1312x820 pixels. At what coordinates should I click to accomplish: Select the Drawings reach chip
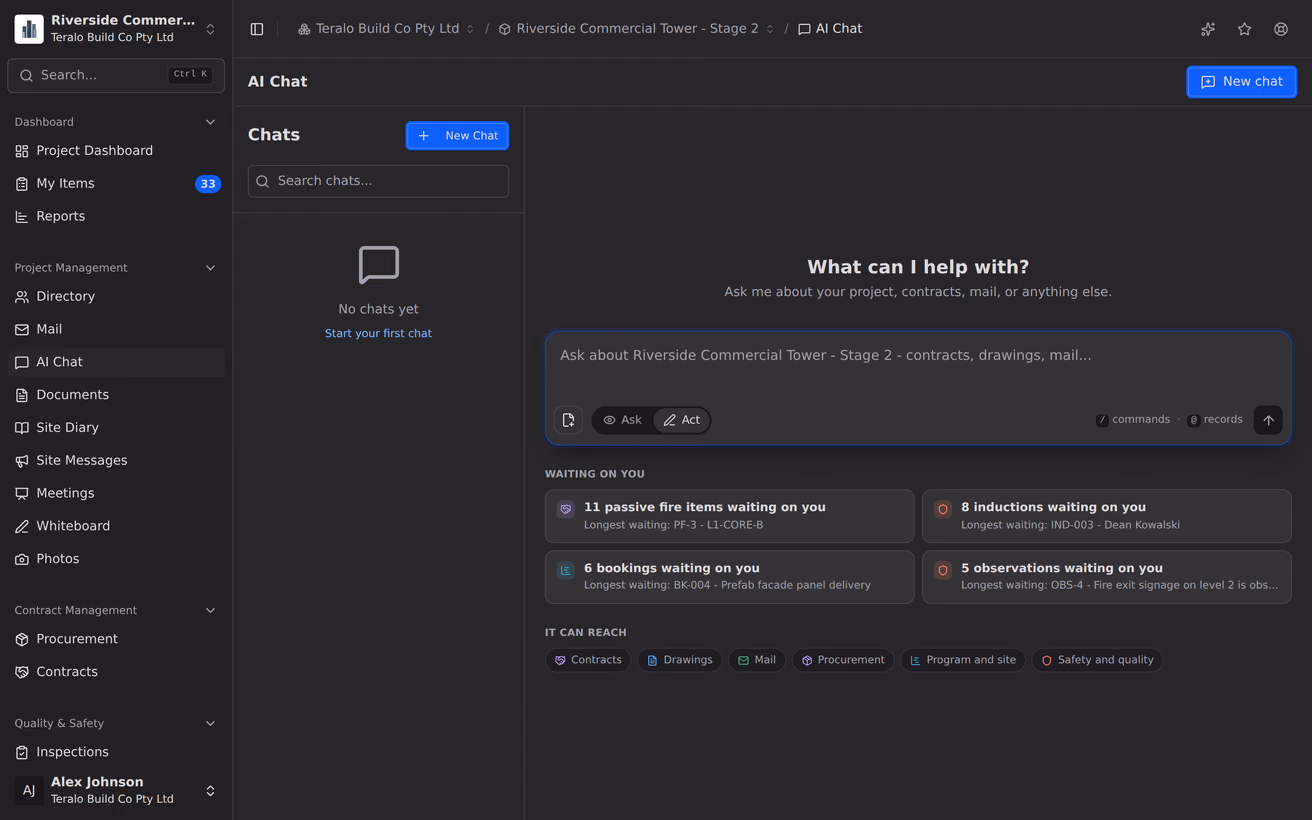coord(680,660)
